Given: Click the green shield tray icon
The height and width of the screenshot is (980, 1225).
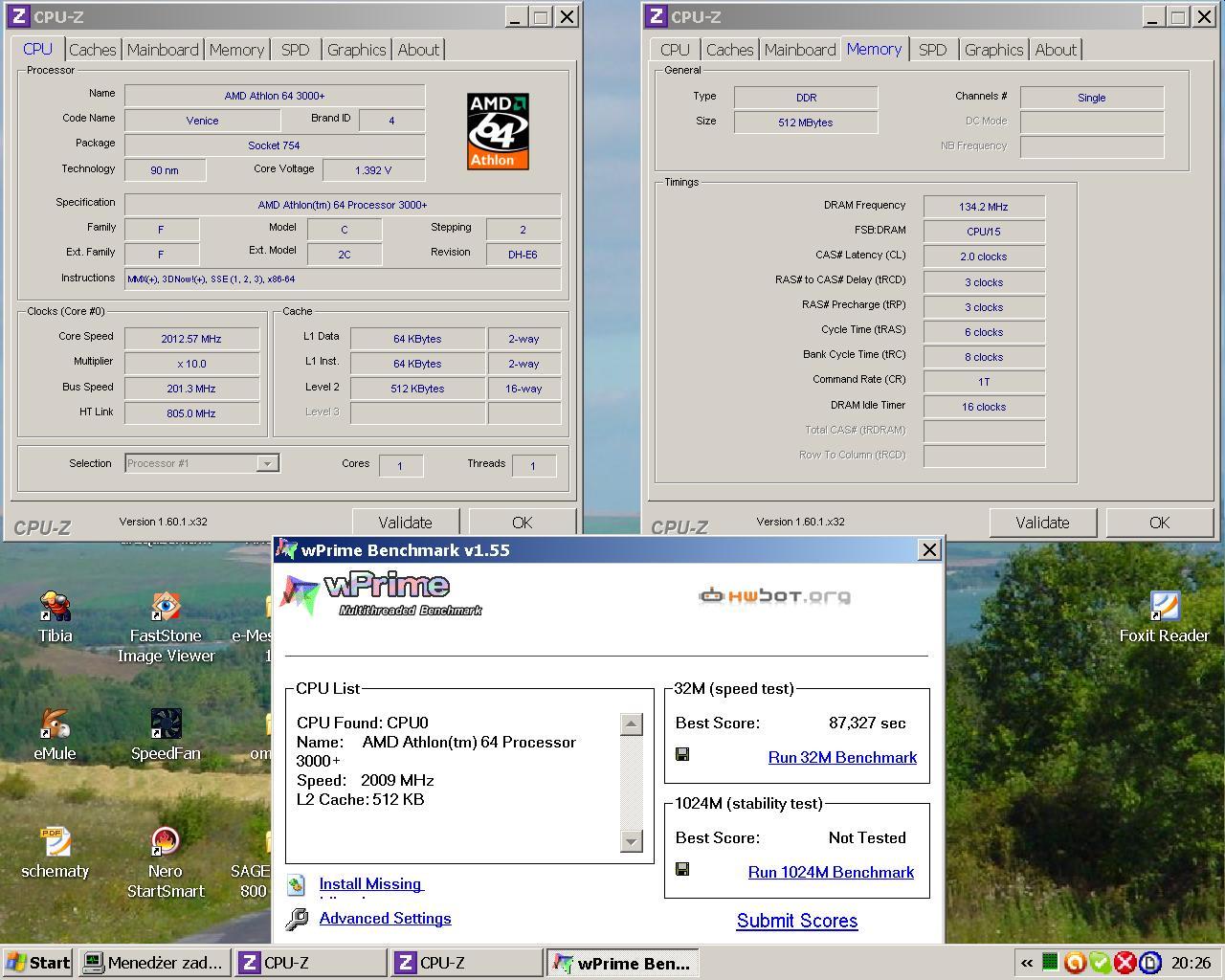Looking at the screenshot, I should click(x=1101, y=963).
